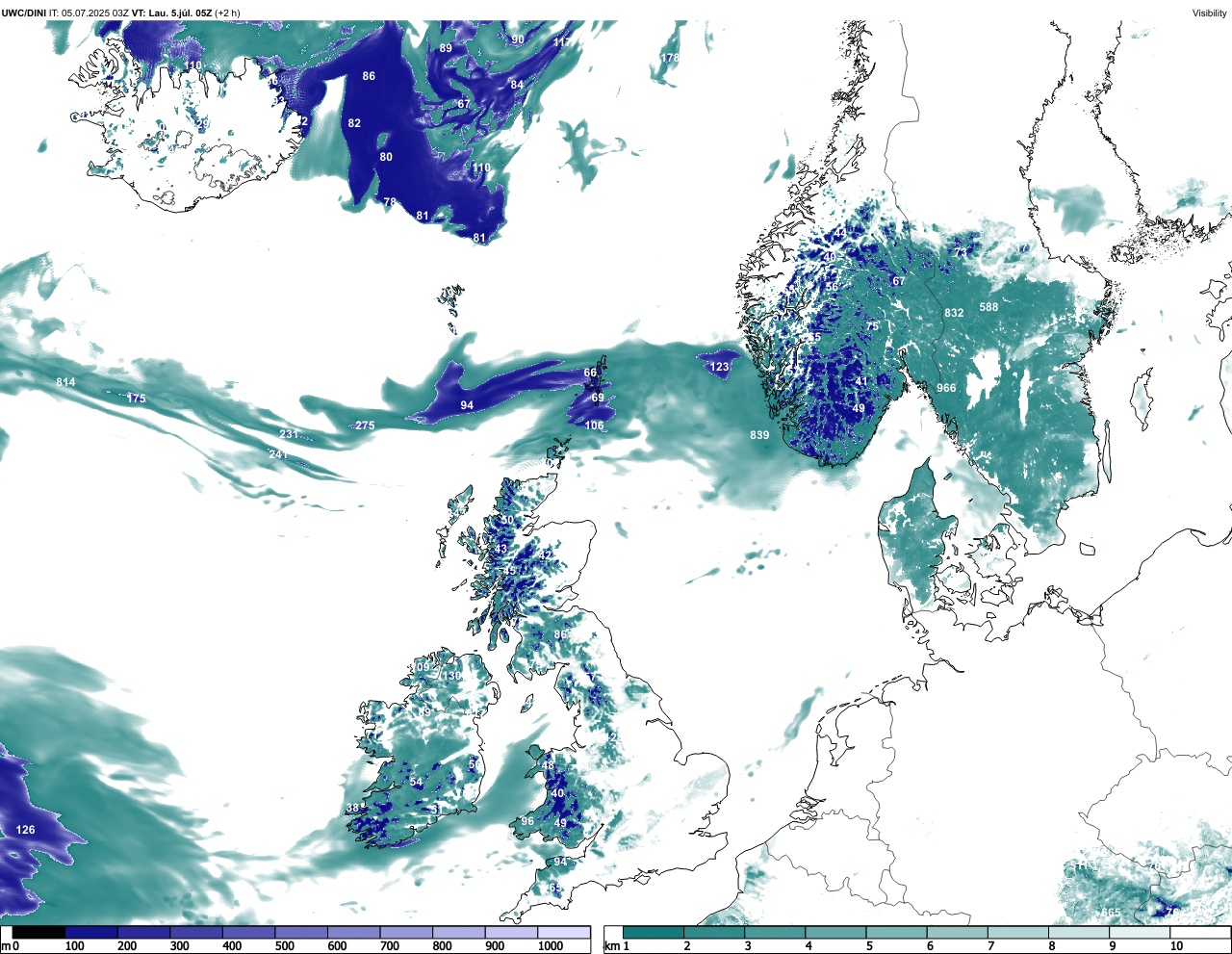Click the palest 900-1000 m legend swatch
The height and width of the screenshot is (954, 1232).
pyautogui.click(x=510, y=932)
